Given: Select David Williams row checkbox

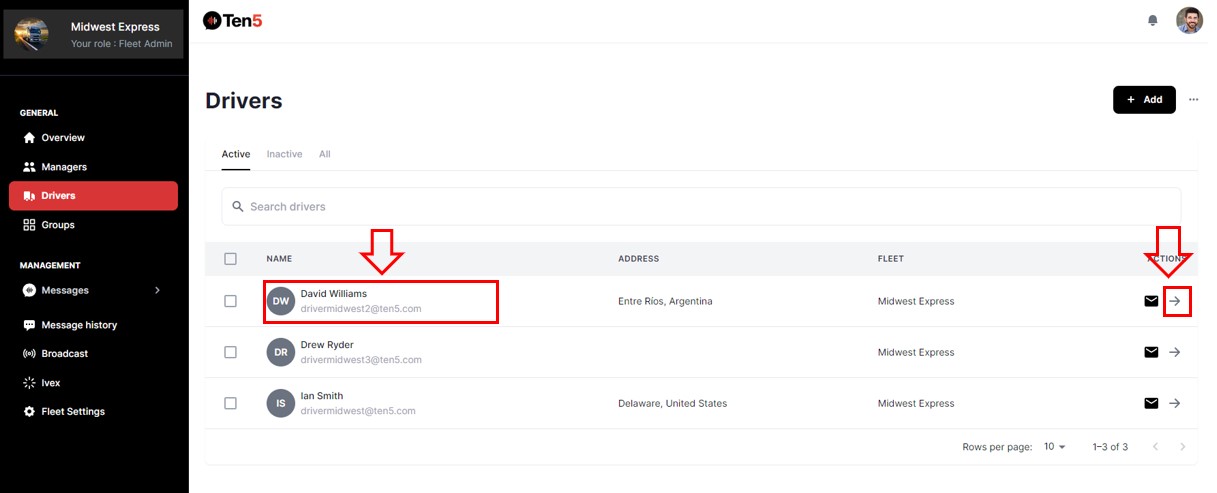Looking at the screenshot, I should (231, 301).
